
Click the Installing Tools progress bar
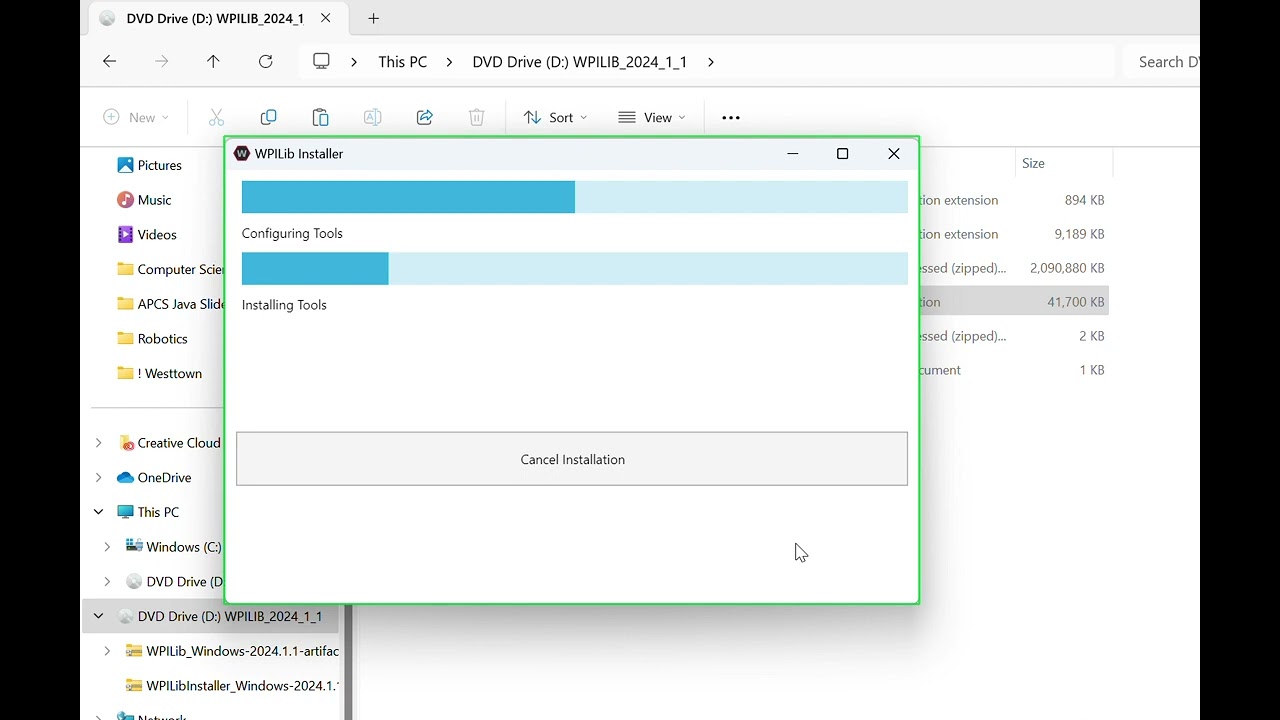(574, 269)
